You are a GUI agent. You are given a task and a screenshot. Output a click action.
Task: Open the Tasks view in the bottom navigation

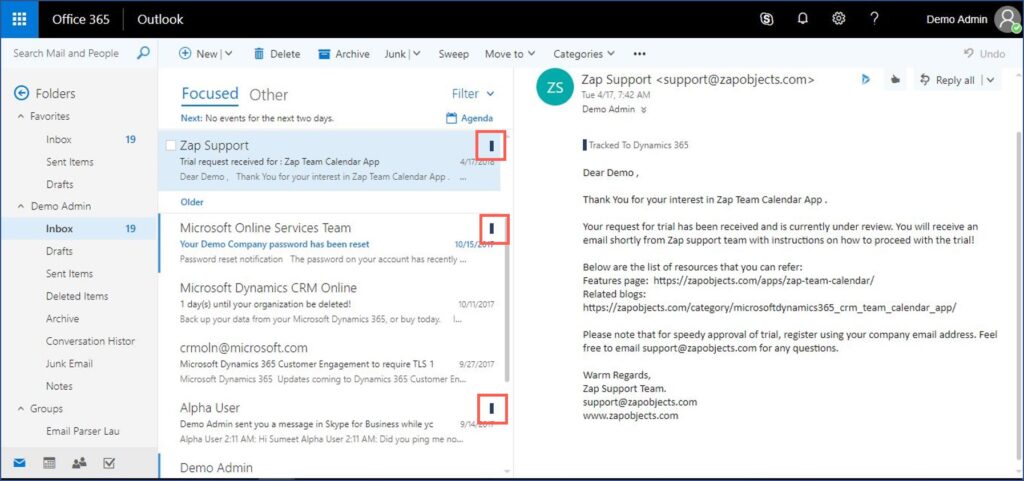pyautogui.click(x=109, y=463)
